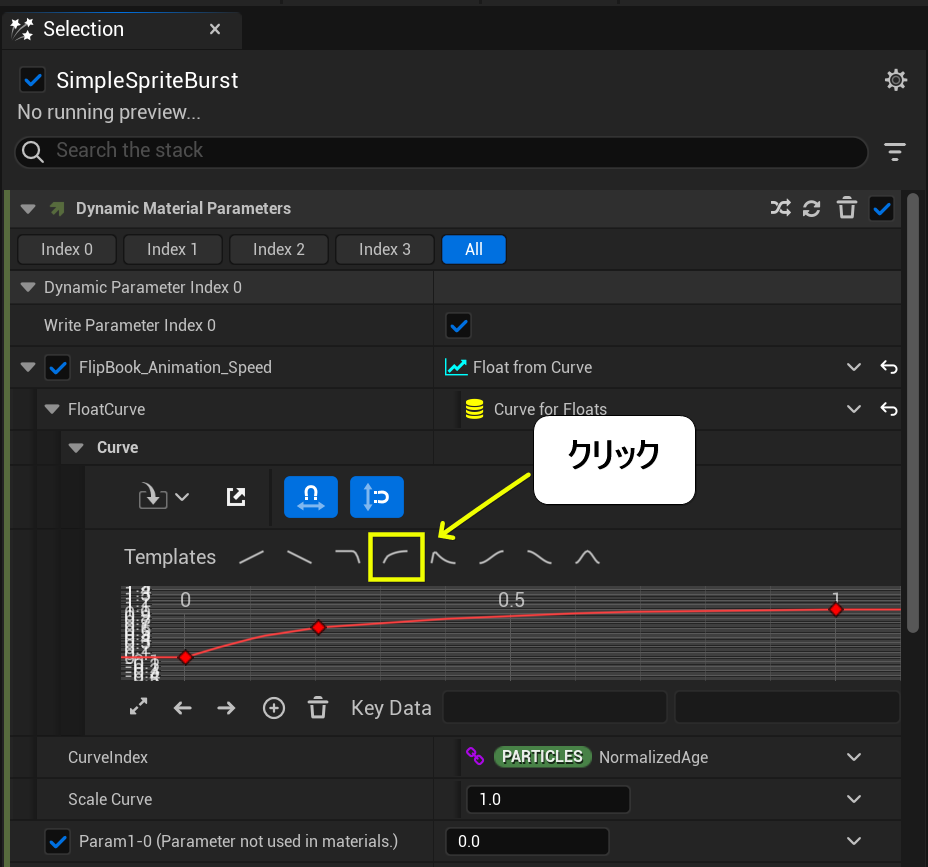Open the Float from Curve dropdown

click(853, 367)
